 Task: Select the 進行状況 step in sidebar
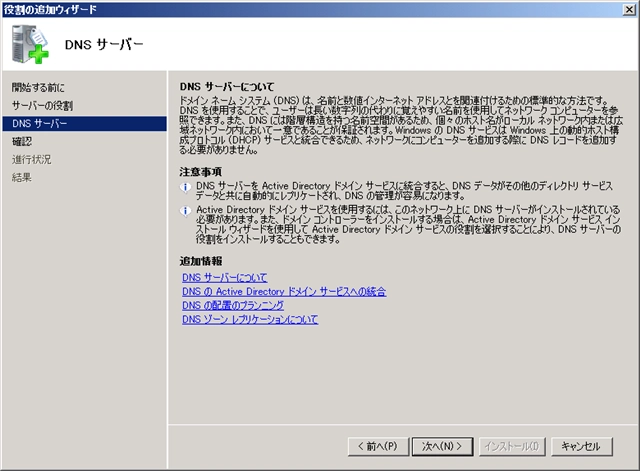[31, 160]
